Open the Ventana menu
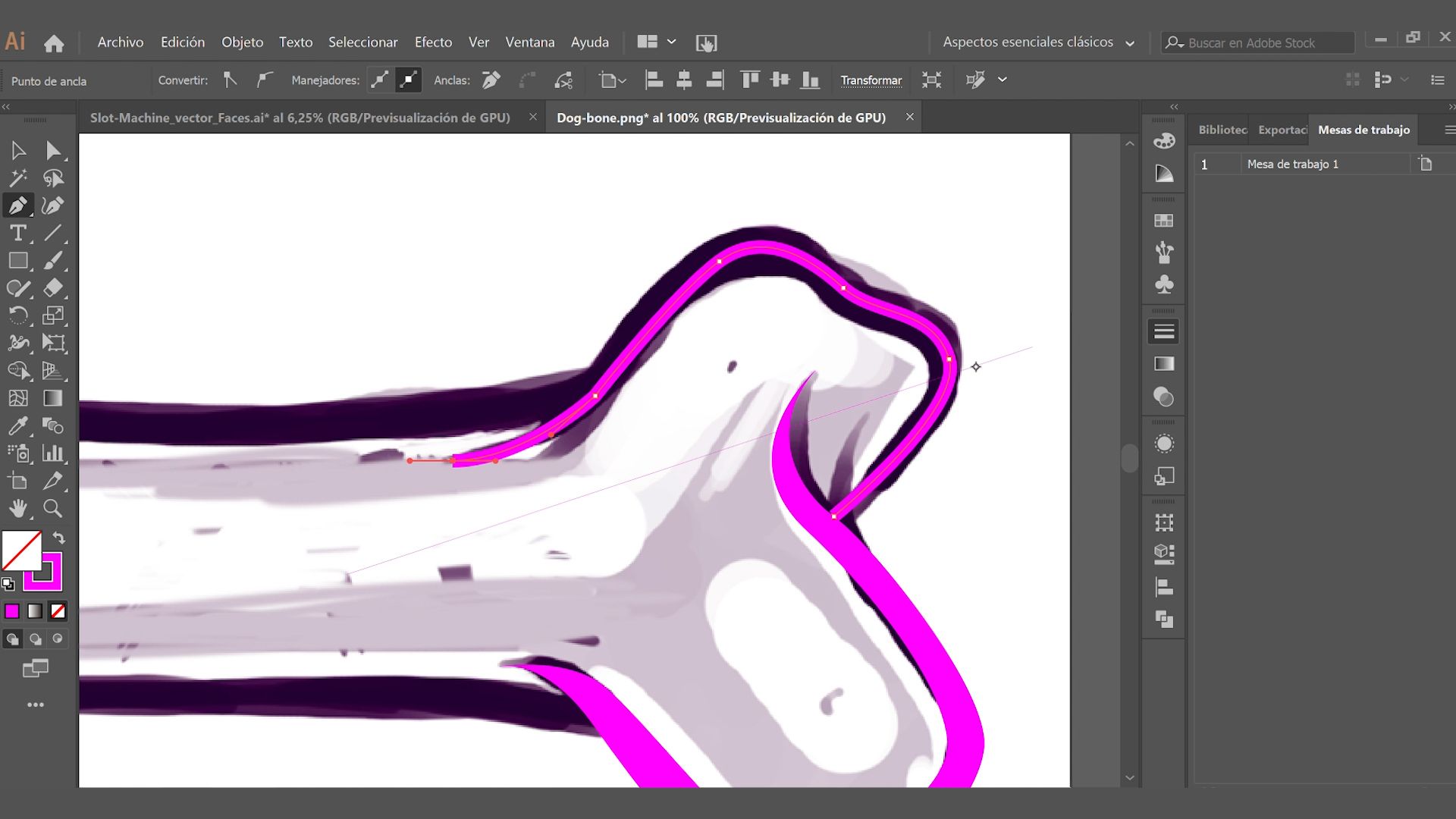This screenshot has height=819, width=1456. 530,42
